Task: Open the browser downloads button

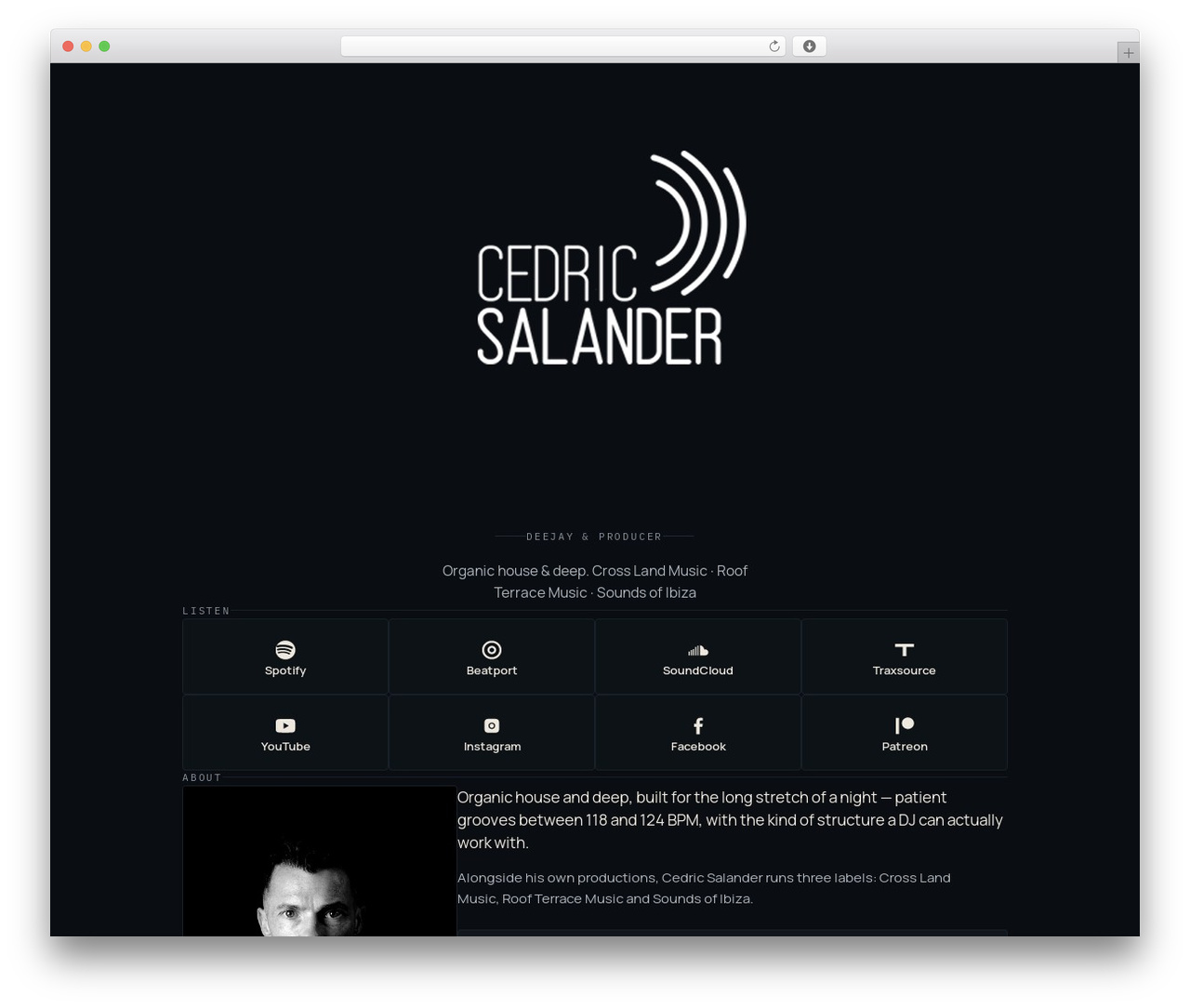Action: (809, 46)
